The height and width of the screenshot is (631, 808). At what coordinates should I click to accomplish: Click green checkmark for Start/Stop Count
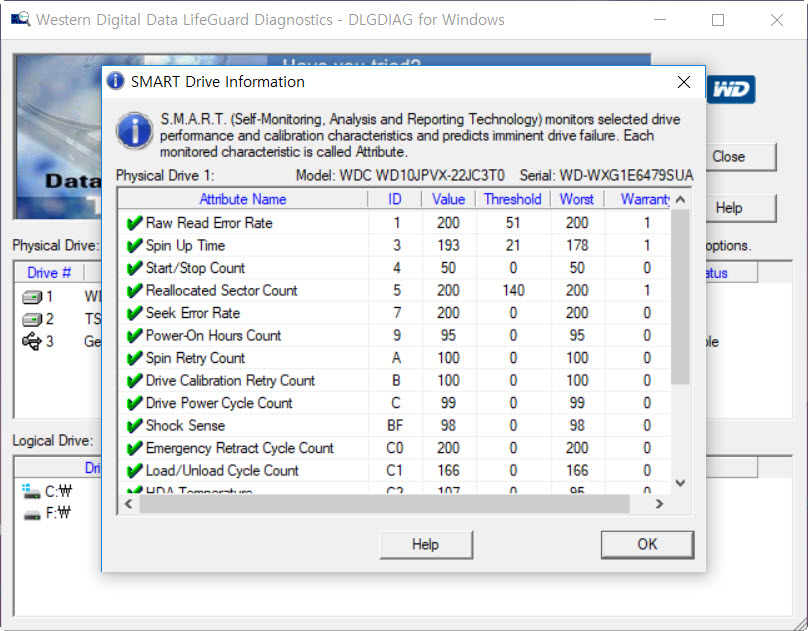[134, 268]
